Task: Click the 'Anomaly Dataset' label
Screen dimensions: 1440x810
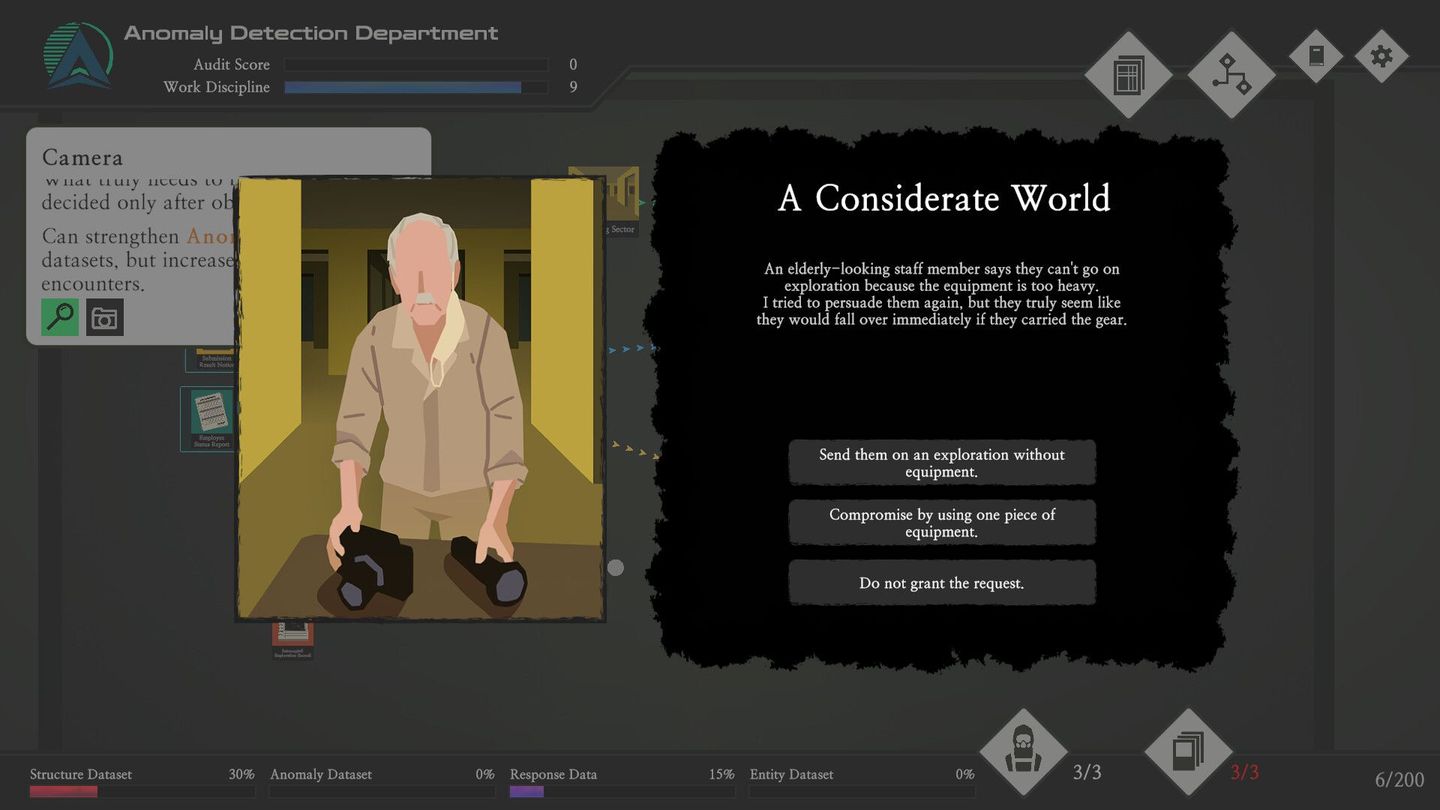Action: coord(321,774)
